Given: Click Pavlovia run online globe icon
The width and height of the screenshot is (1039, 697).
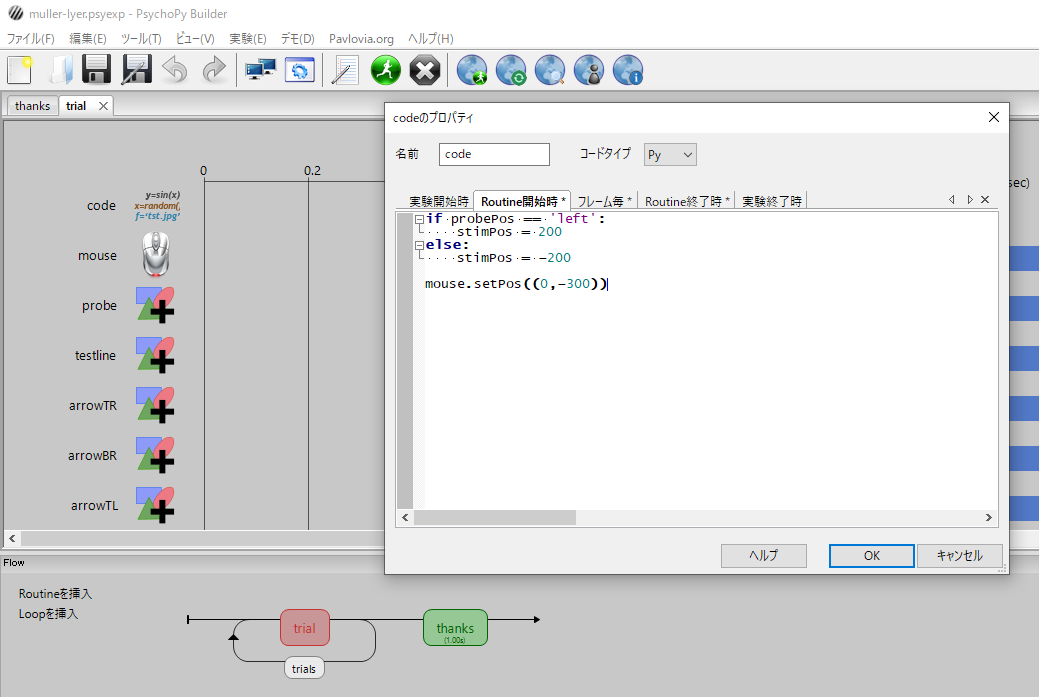Looking at the screenshot, I should pyautogui.click(x=472, y=70).
